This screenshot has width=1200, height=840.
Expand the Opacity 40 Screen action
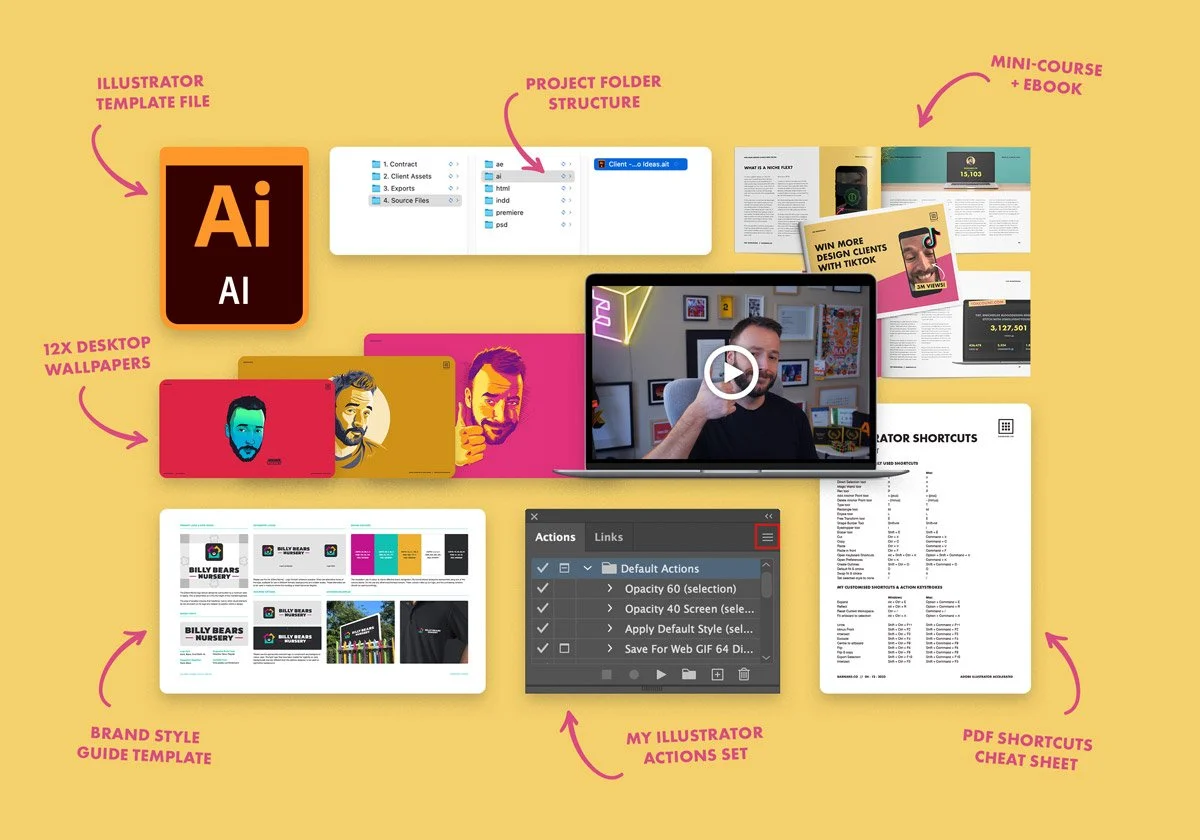click(x=610, y=608)
